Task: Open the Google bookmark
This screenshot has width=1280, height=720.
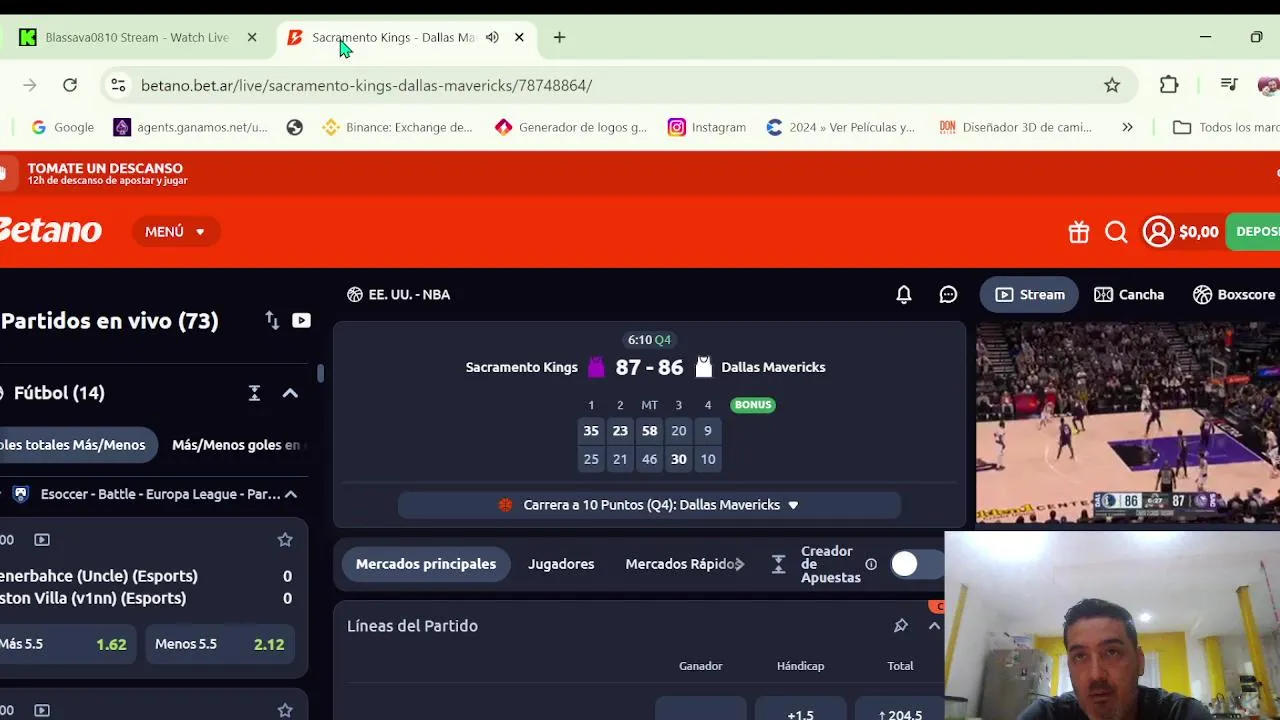Action: [x=62, y=127]
